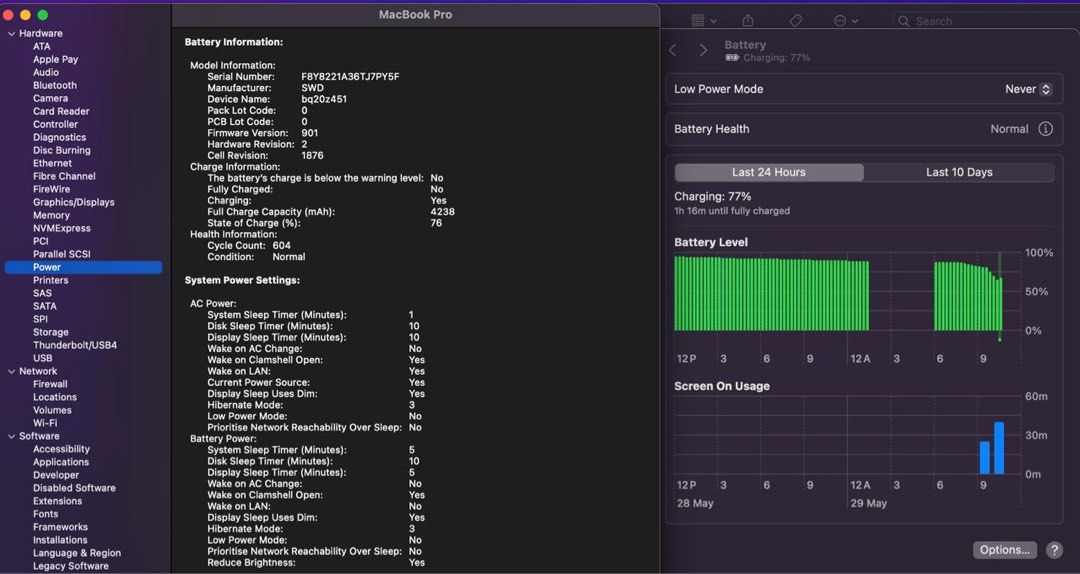
Task: Go forward with the right arrow in Battery pane
Action: (x=703, y=50)
